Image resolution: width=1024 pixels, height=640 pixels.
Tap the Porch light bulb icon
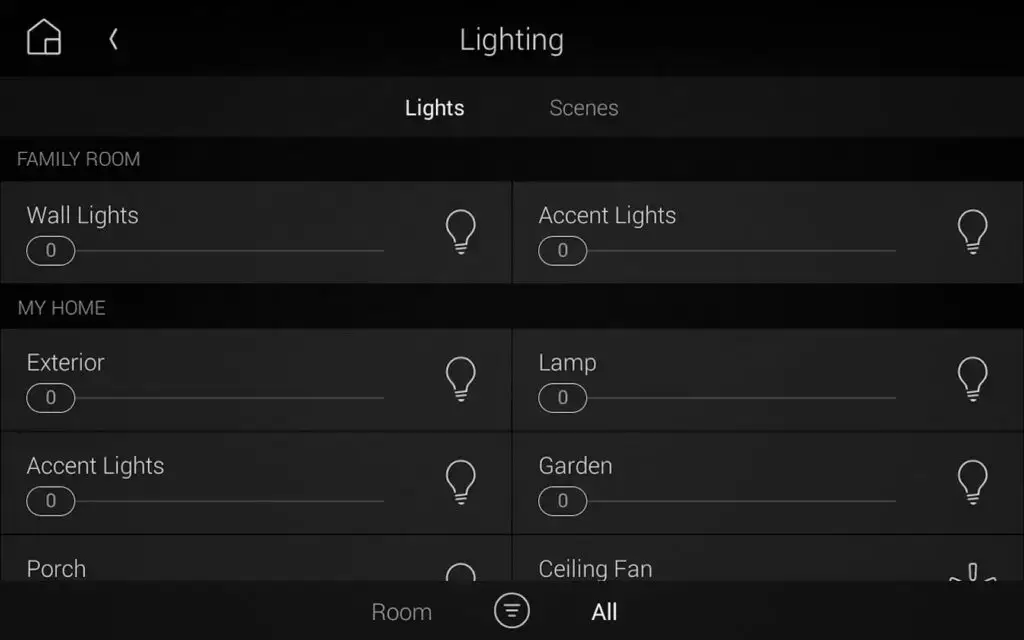coord(460,578)
